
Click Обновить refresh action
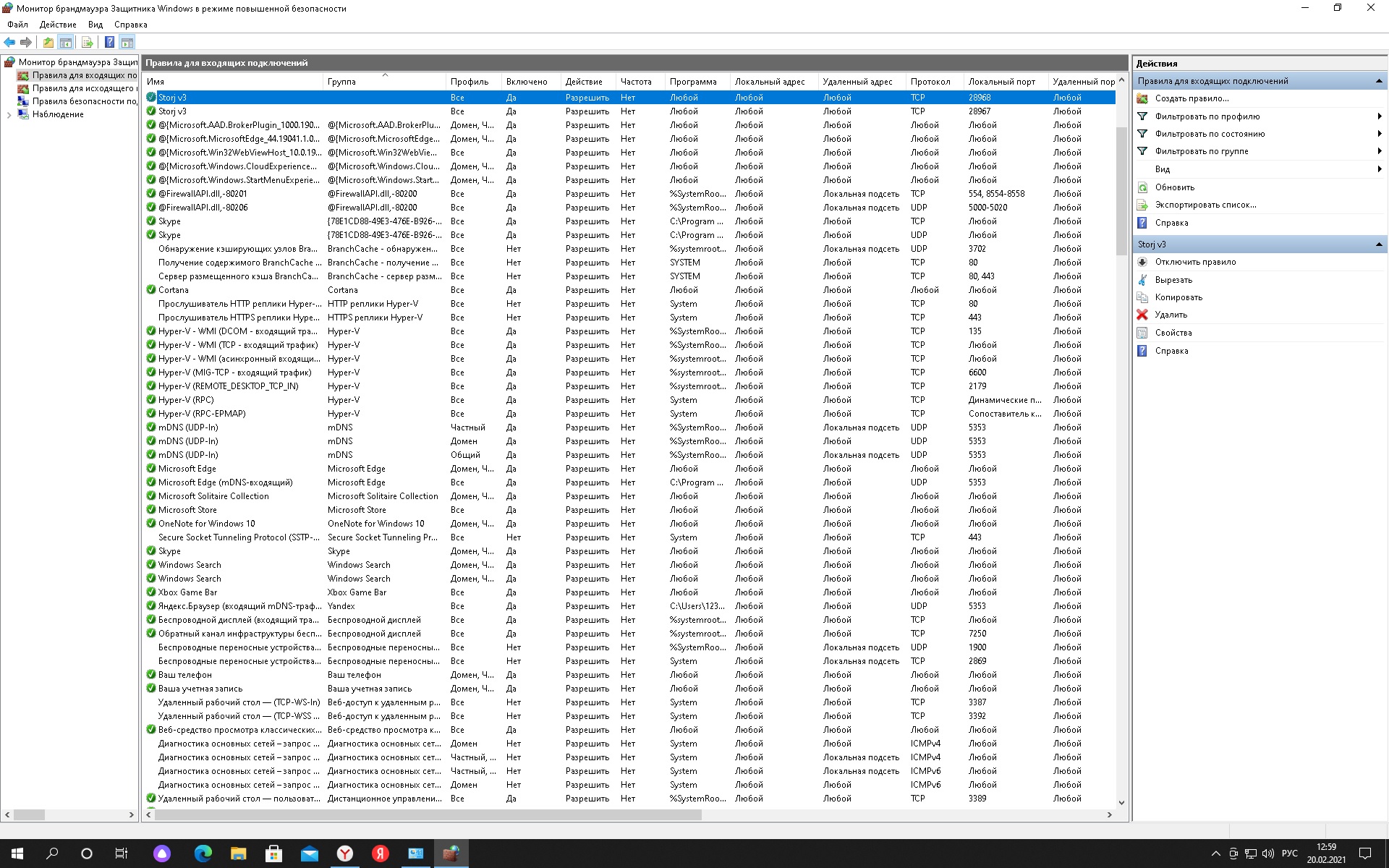click(x=1174, y=187)
